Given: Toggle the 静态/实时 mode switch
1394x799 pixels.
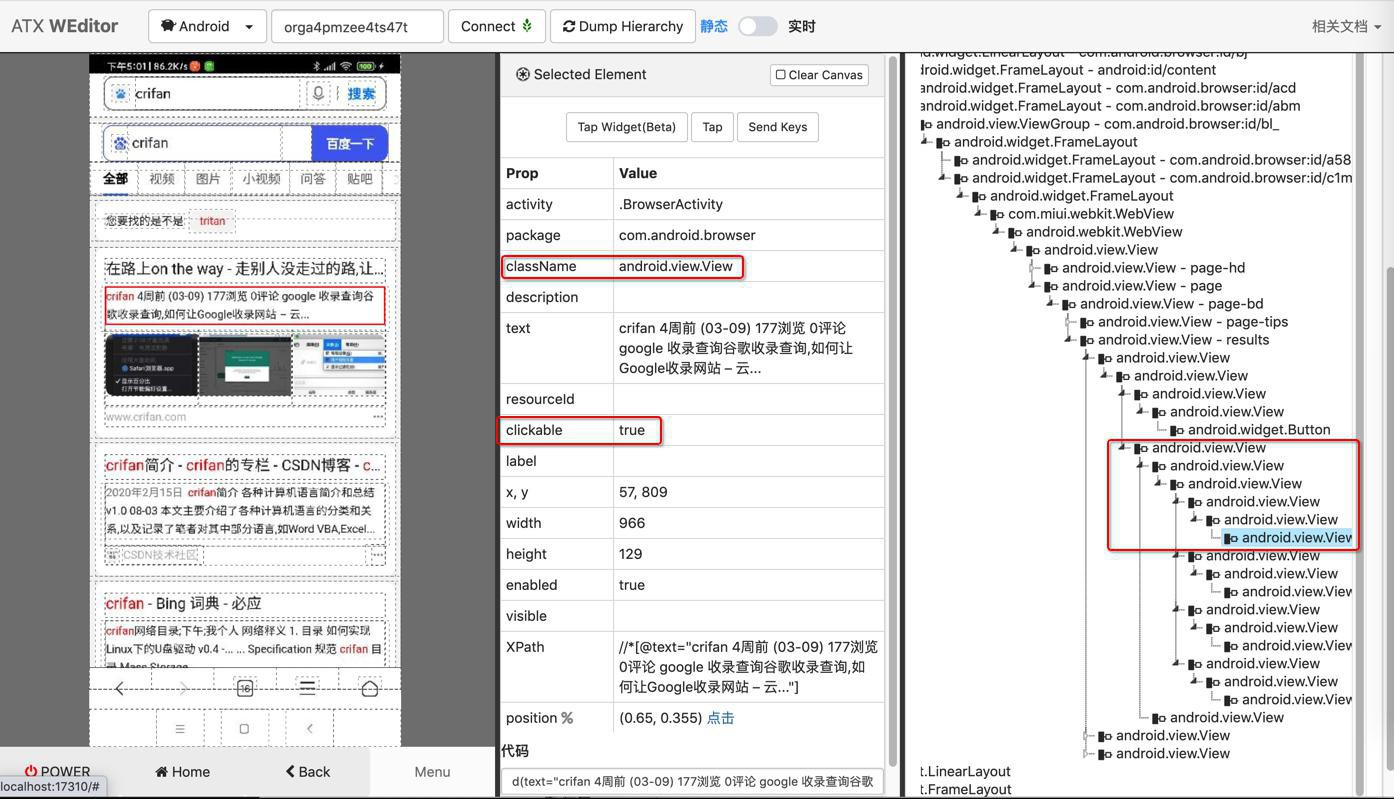Looking at the screenshot, I should [757, 26].
